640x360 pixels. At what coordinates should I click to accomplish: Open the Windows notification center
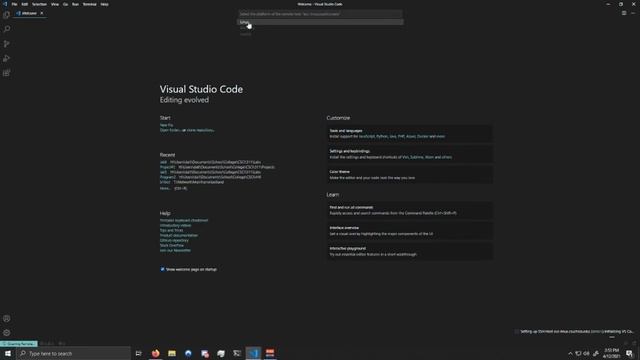(x=630, y=353)
